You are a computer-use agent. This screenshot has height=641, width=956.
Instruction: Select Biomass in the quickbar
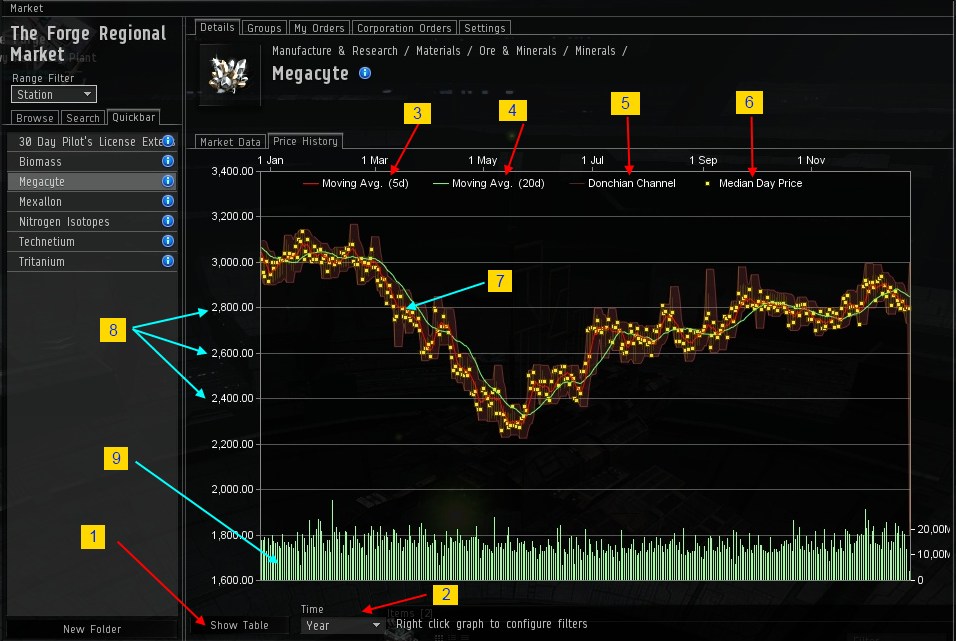tap(92, 161)
